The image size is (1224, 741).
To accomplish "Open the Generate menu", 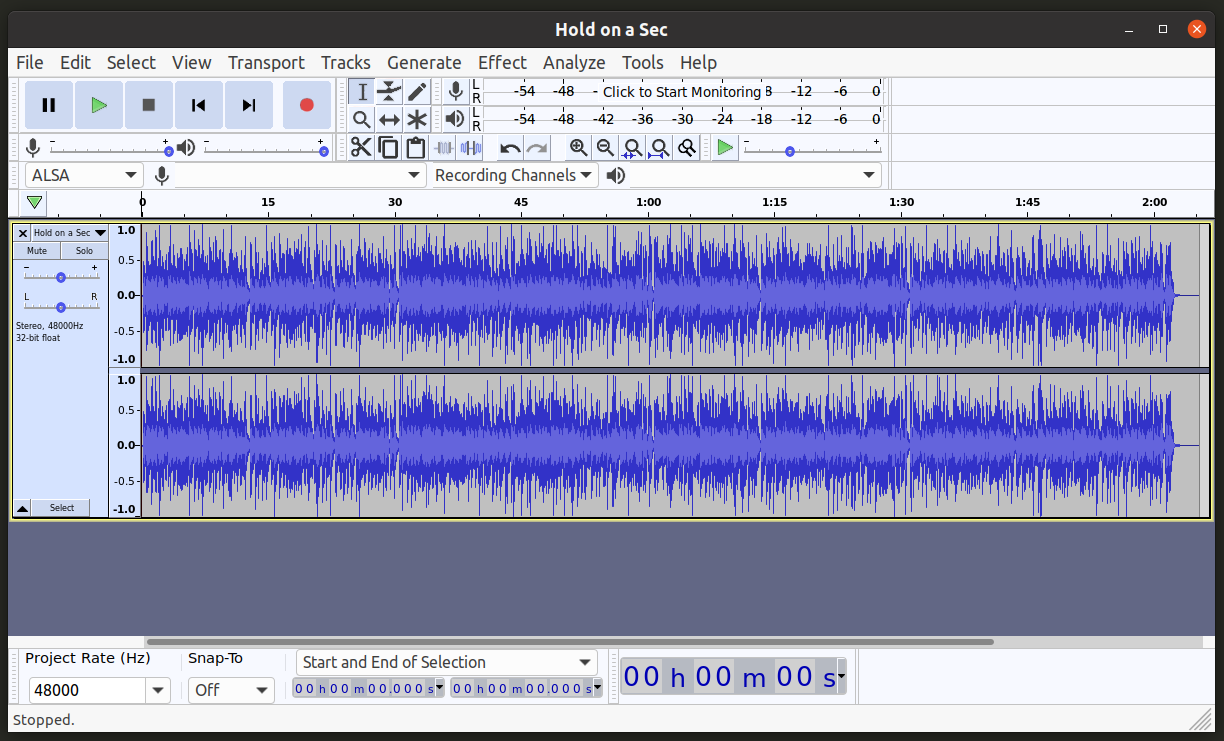I will [424, 62].
